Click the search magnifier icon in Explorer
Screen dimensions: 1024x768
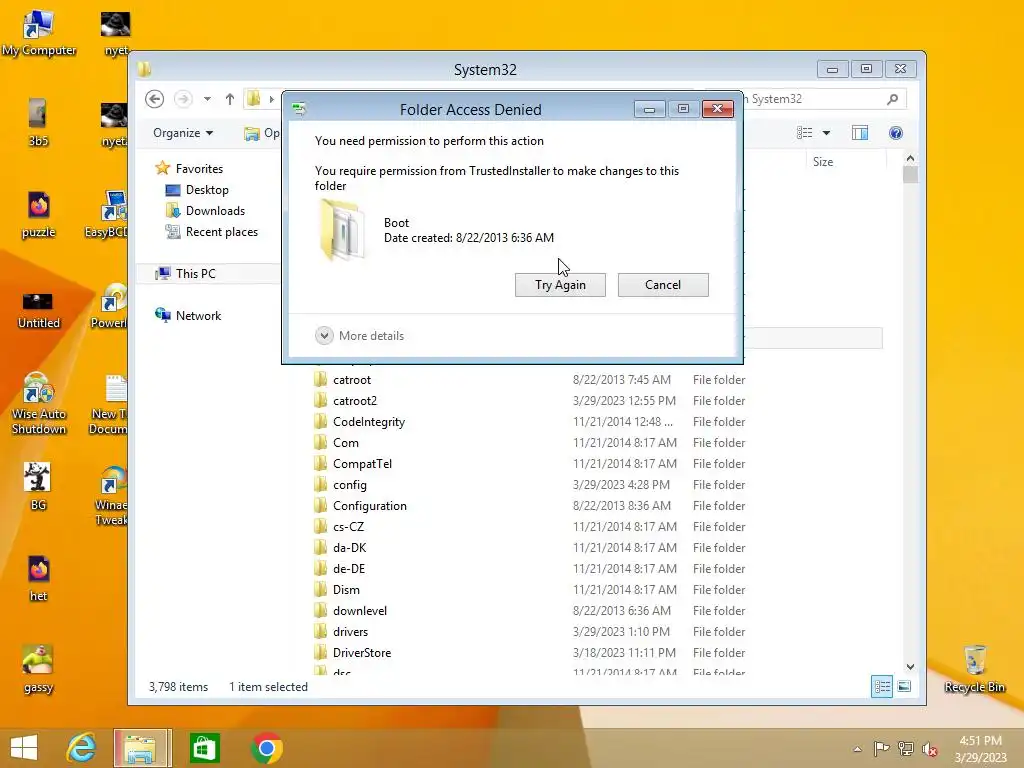pyautogui.click(x=892, y=99)
